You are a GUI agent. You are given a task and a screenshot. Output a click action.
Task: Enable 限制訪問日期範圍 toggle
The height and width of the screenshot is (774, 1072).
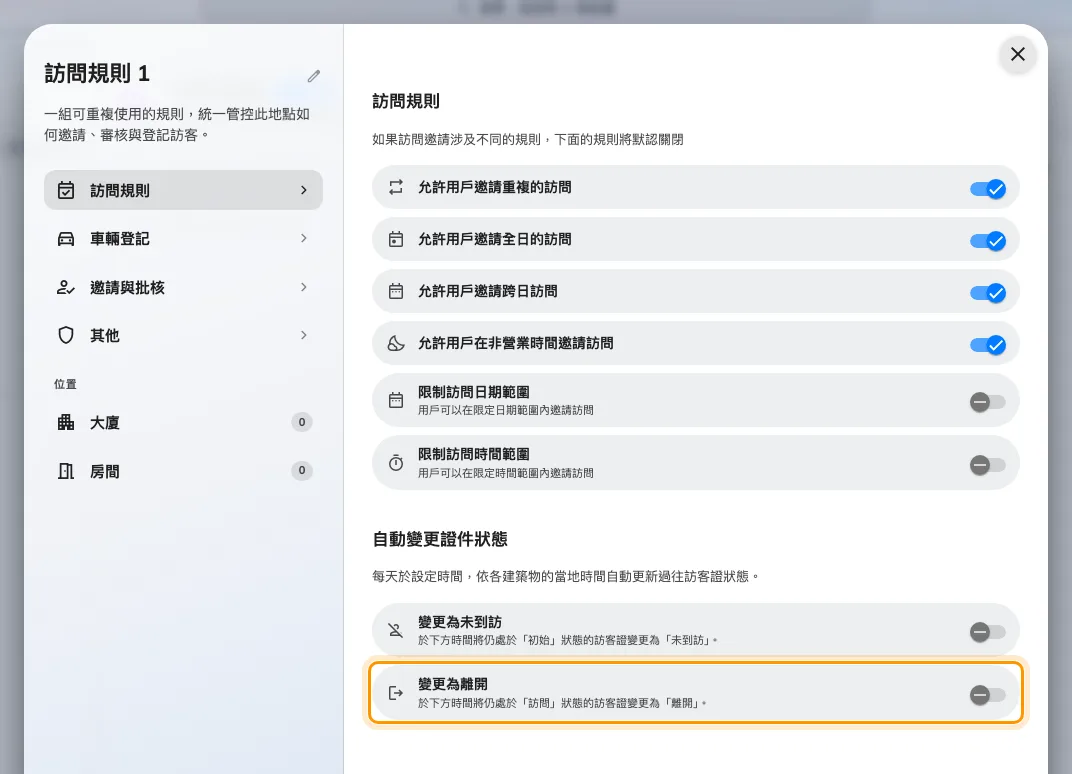tap(988, 402)
